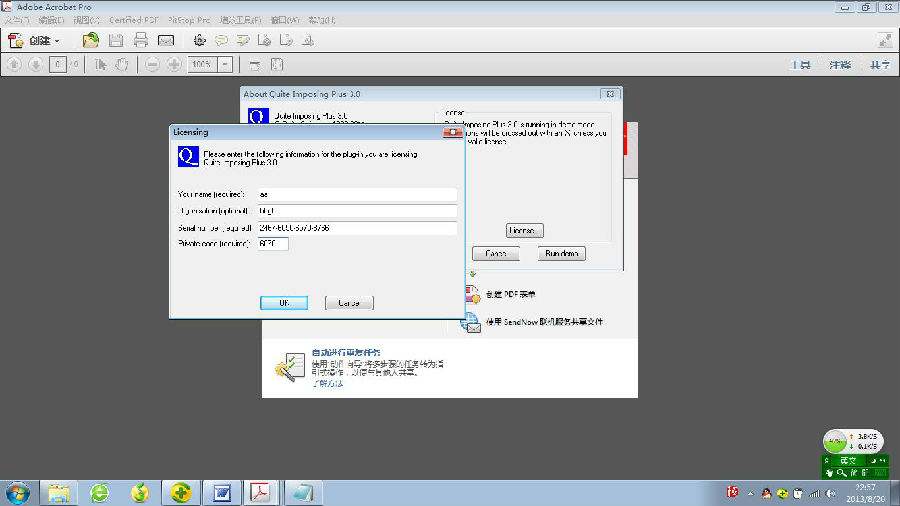Click Run demo in About dialog
The image size is (900, 506).
[x=562, y=254]
